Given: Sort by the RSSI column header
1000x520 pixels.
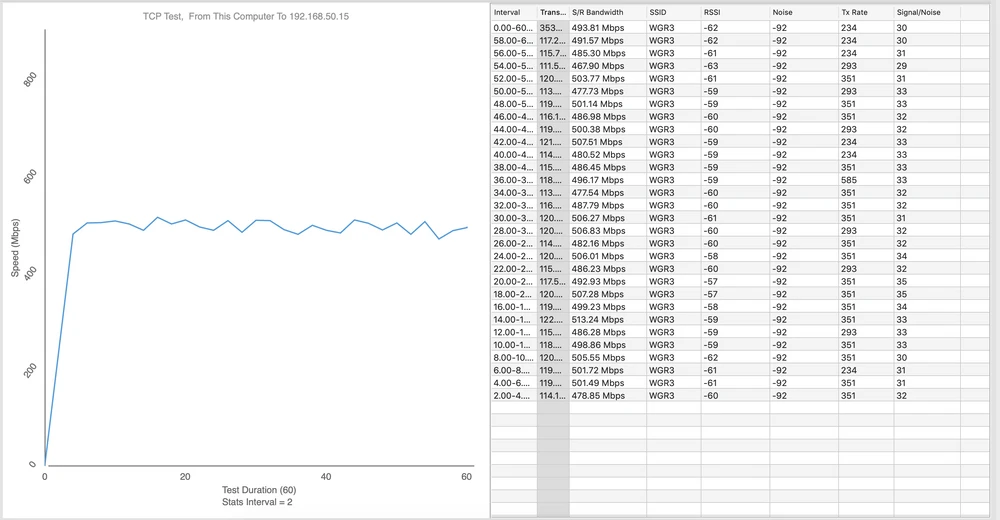Looking at the screenshot, I should [x=712, y=12].
